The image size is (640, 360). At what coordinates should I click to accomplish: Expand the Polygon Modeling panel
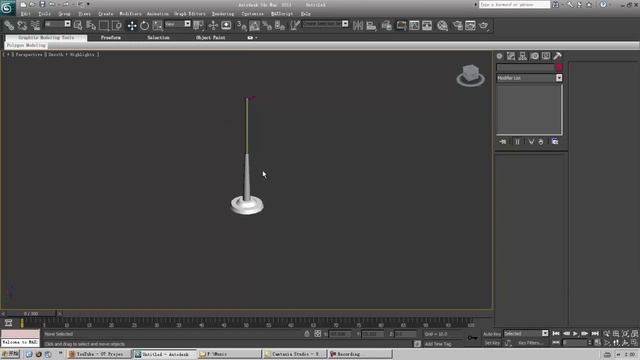26,45
